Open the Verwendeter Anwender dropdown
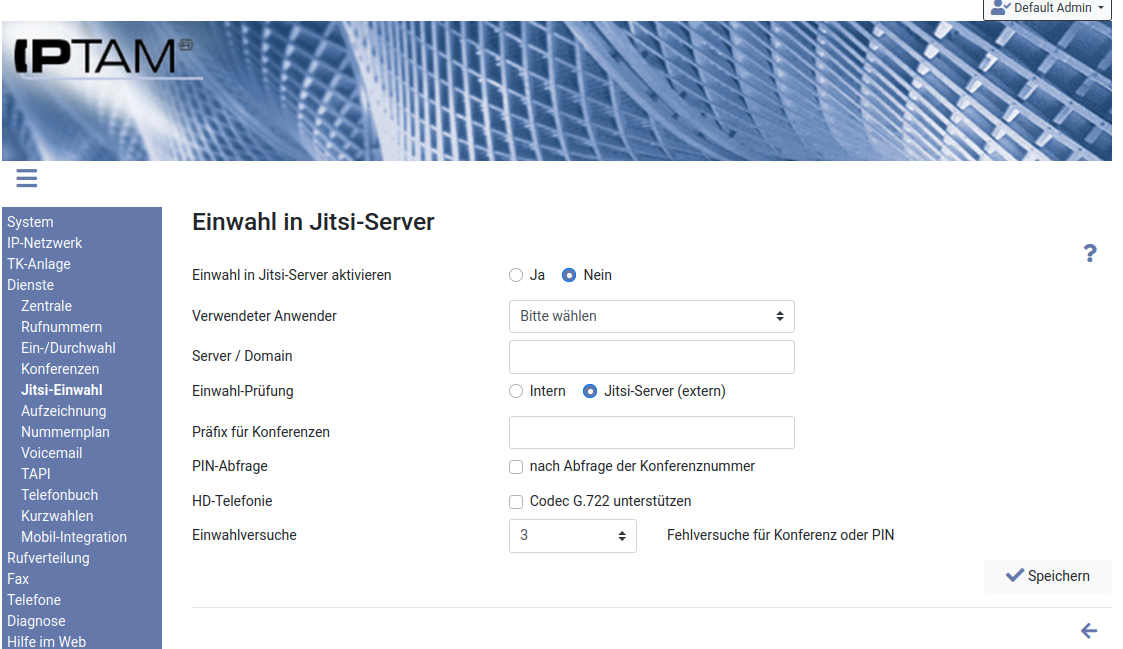The image size is (1123, 649). click(x=651, y=316)
